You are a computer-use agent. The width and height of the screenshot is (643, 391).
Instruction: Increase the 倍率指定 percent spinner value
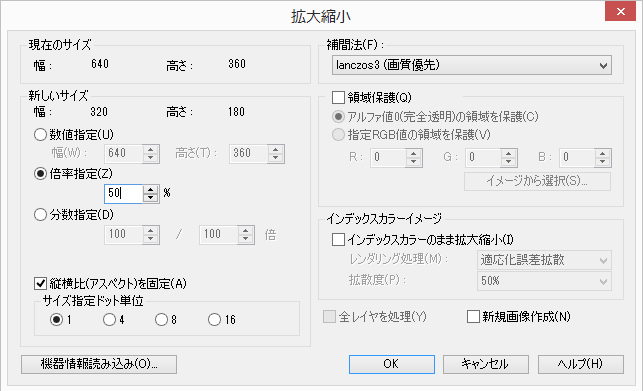click(x=151, y=189)
